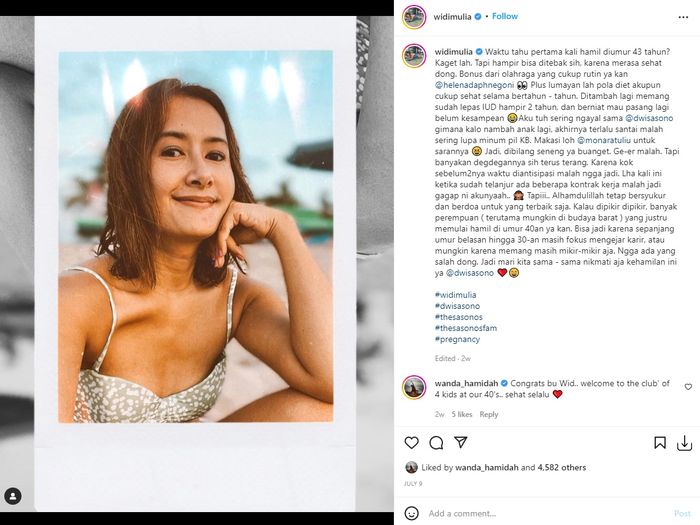Open the comment bubble icon
700x525 pixels.
click(436, 442)
